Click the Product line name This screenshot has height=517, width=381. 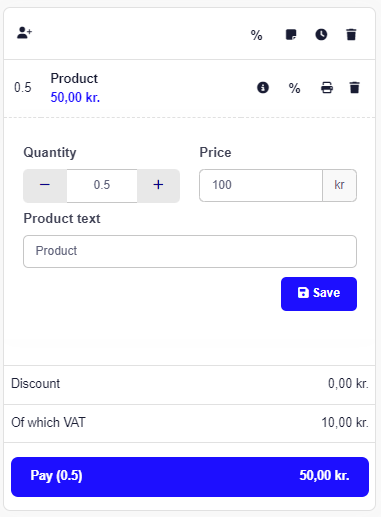[74, 79]
